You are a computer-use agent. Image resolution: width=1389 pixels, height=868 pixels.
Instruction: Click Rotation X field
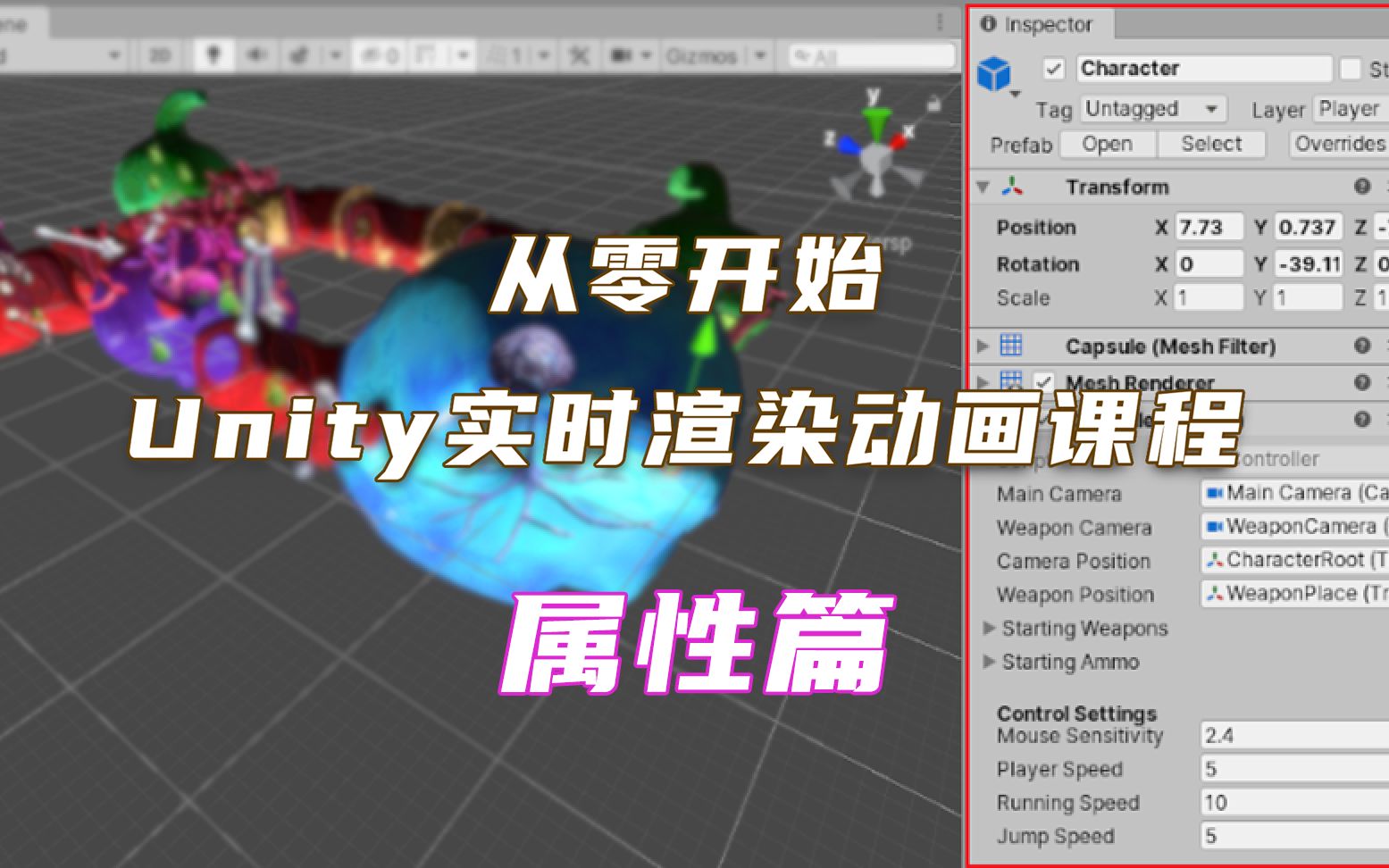tap(1209, 263)
